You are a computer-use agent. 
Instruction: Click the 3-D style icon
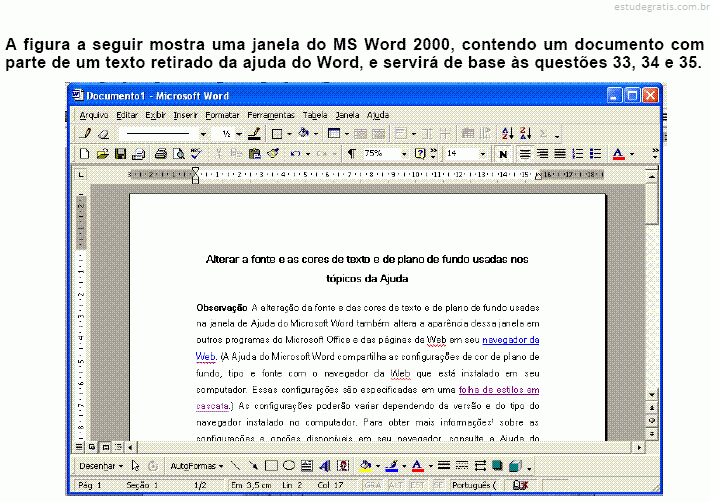515,466
